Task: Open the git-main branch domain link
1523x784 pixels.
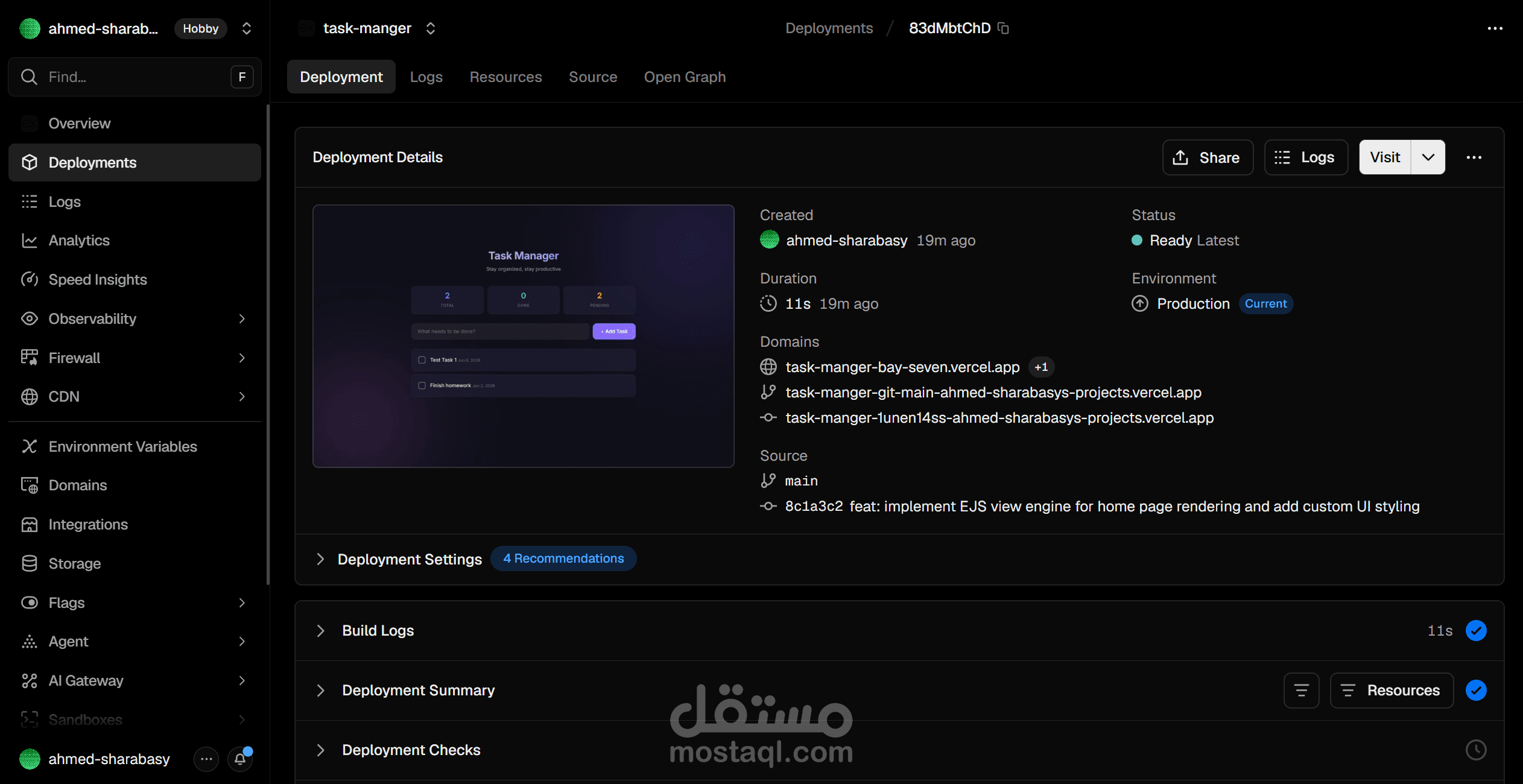Action: point(993,393)
